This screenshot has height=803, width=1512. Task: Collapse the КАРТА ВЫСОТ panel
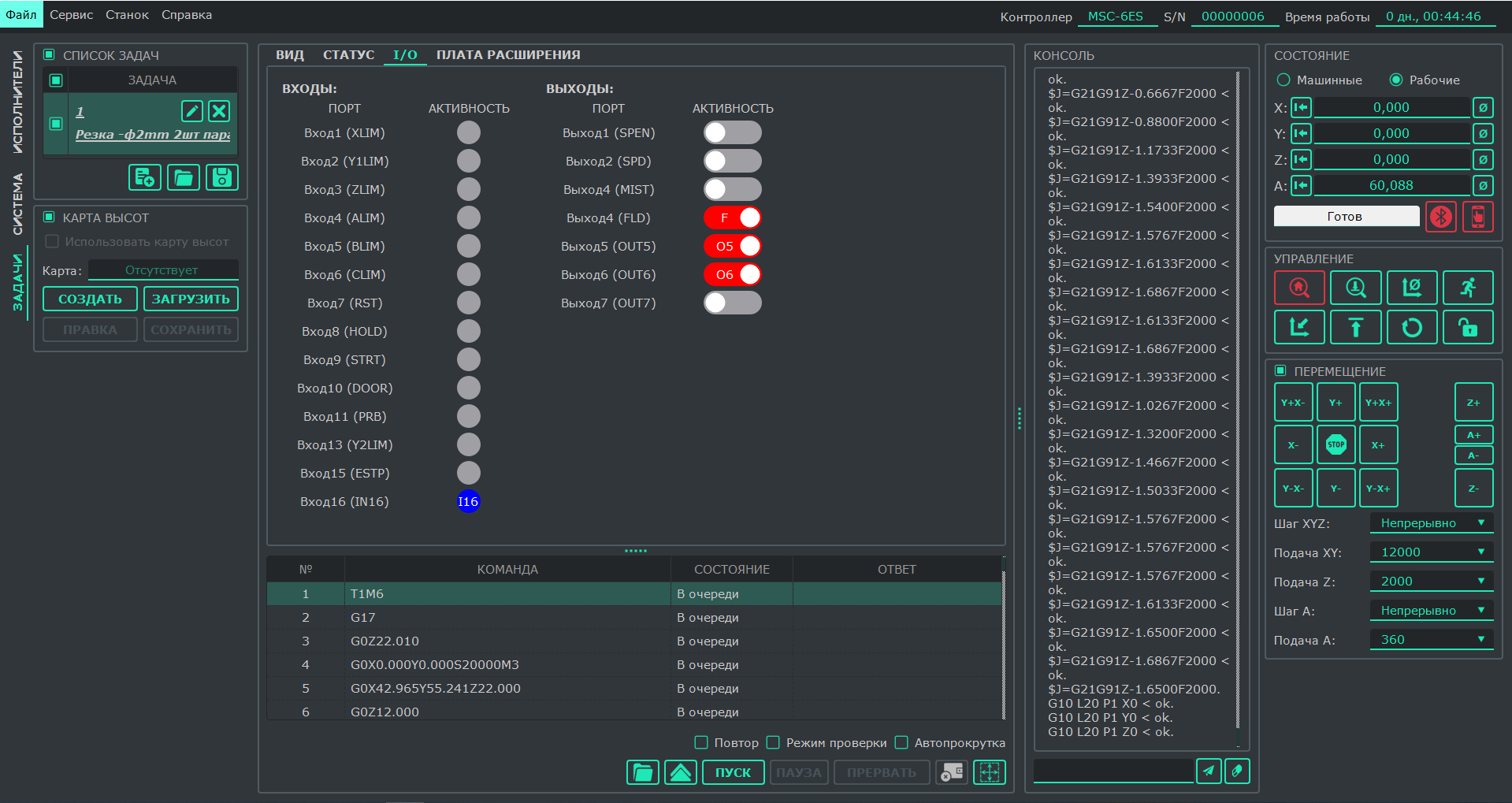coord(49,217)
